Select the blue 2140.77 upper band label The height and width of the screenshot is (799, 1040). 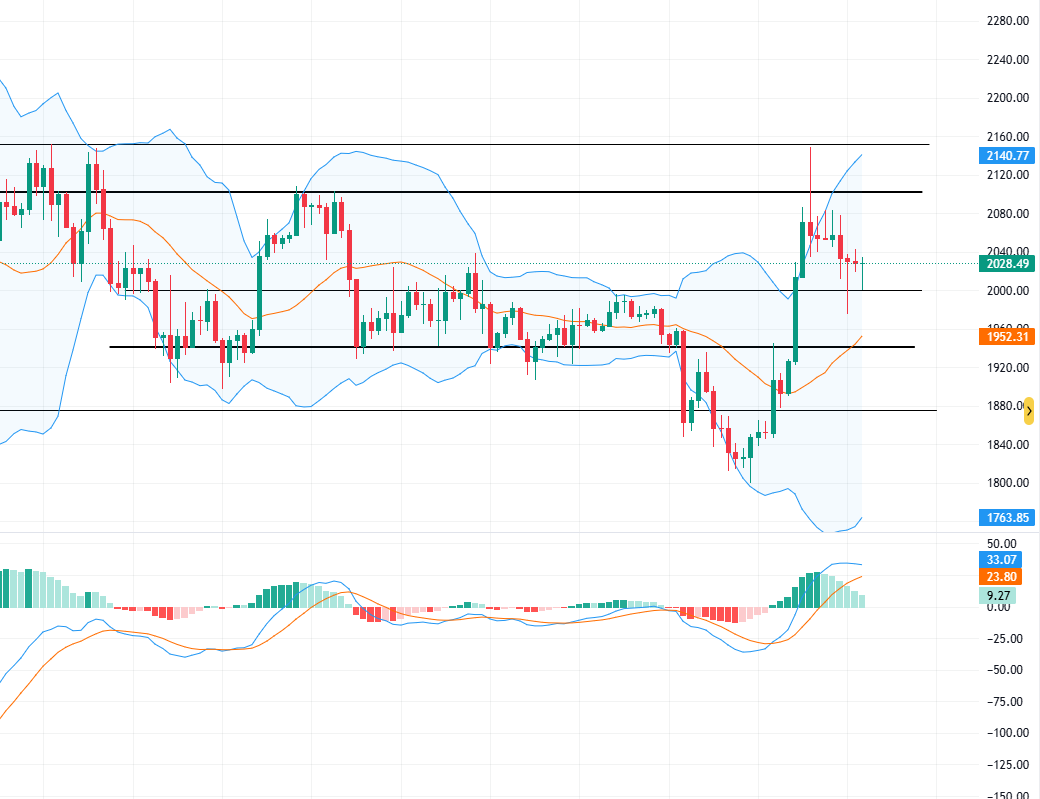pos(1007,155)
